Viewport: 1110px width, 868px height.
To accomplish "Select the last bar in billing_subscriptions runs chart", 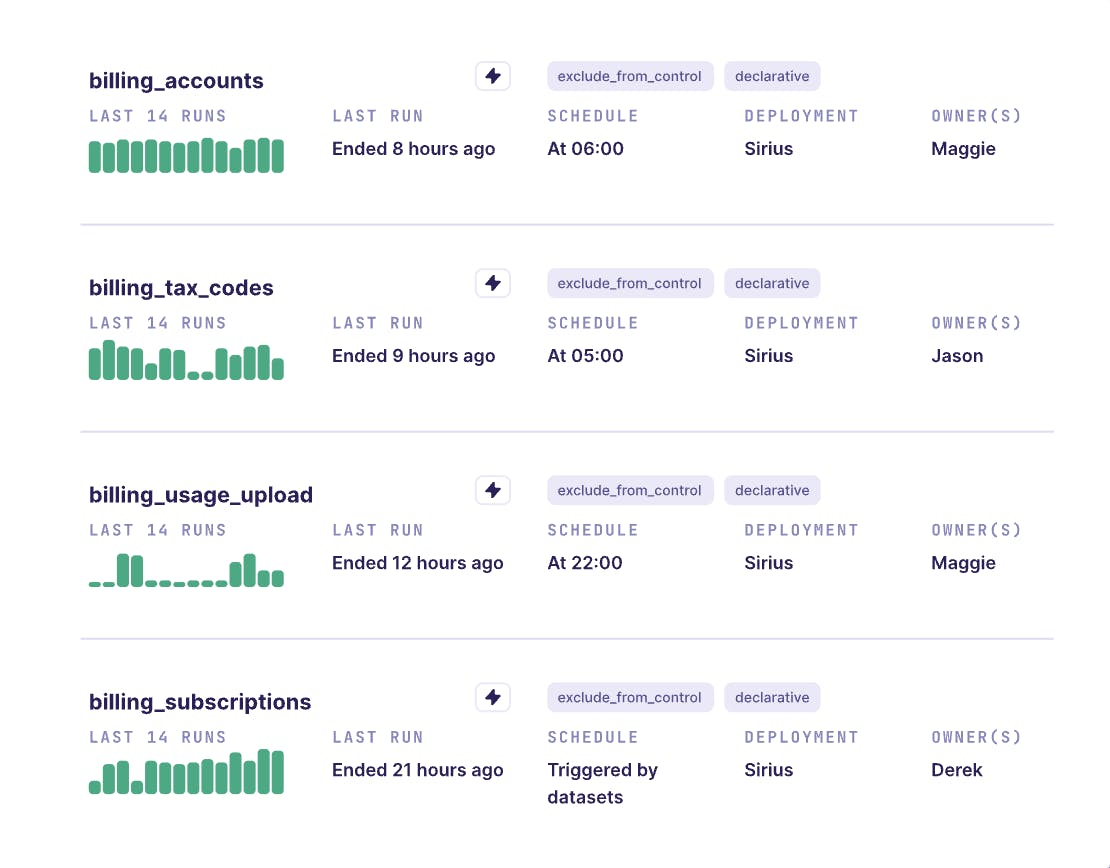I will click(278, 773).
